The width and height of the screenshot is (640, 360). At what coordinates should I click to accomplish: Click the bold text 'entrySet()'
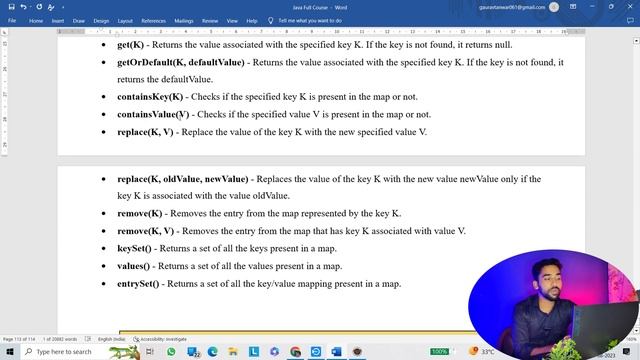138,284
